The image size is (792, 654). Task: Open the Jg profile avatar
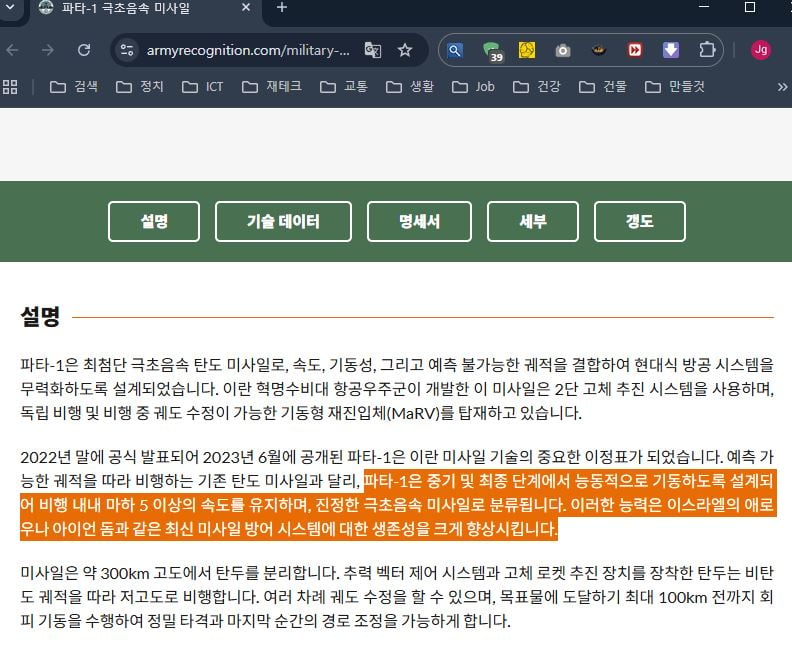[x=761, y=50]
